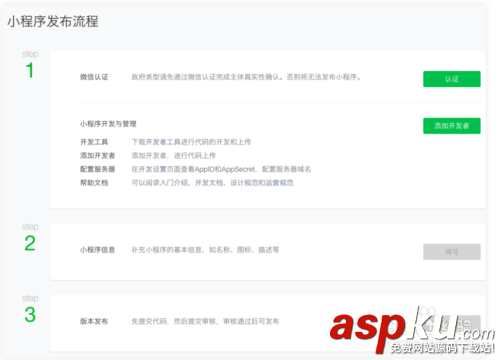This screenshot has height=360, width=500.
Task: Open the 开发者工具 download link
Action: [x=163, y=142]
